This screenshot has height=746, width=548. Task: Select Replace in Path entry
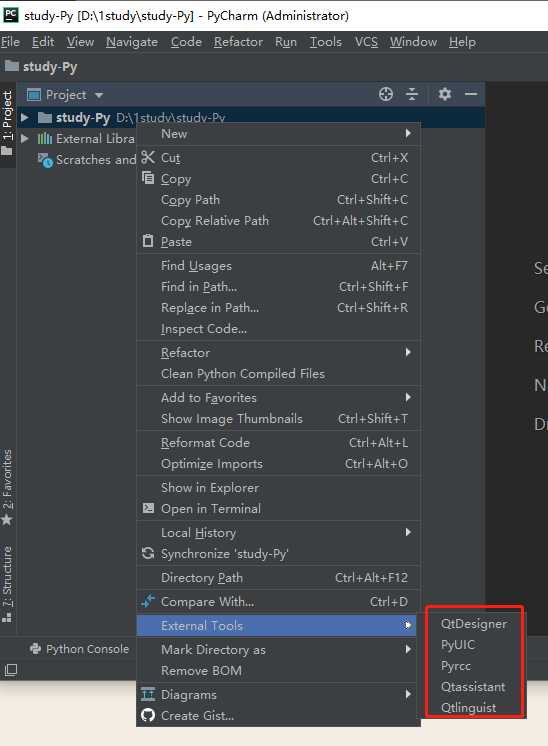tap(278, 307)
